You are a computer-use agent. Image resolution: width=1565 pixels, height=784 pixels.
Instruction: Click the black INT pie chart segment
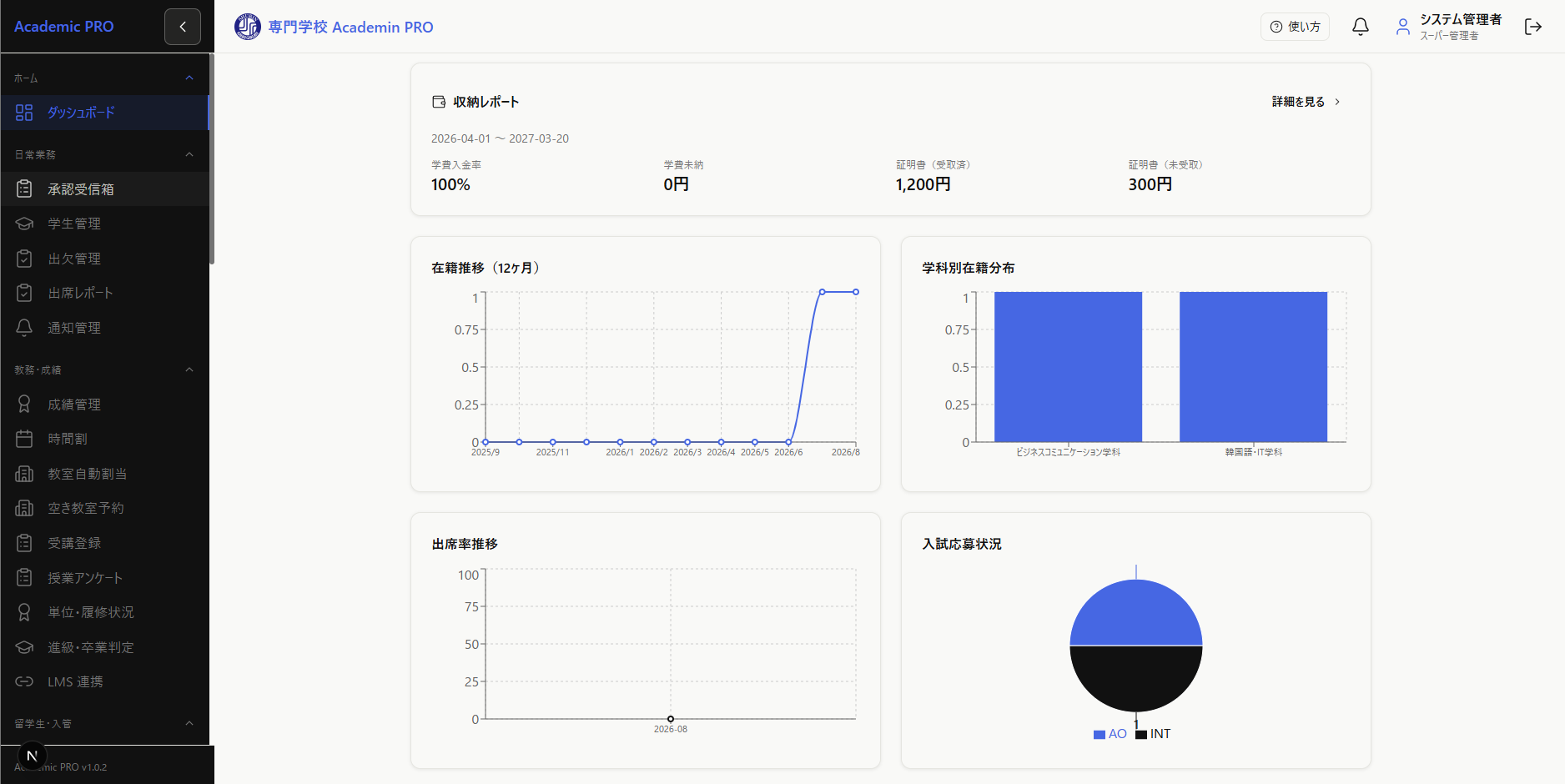pos(1136,679)
